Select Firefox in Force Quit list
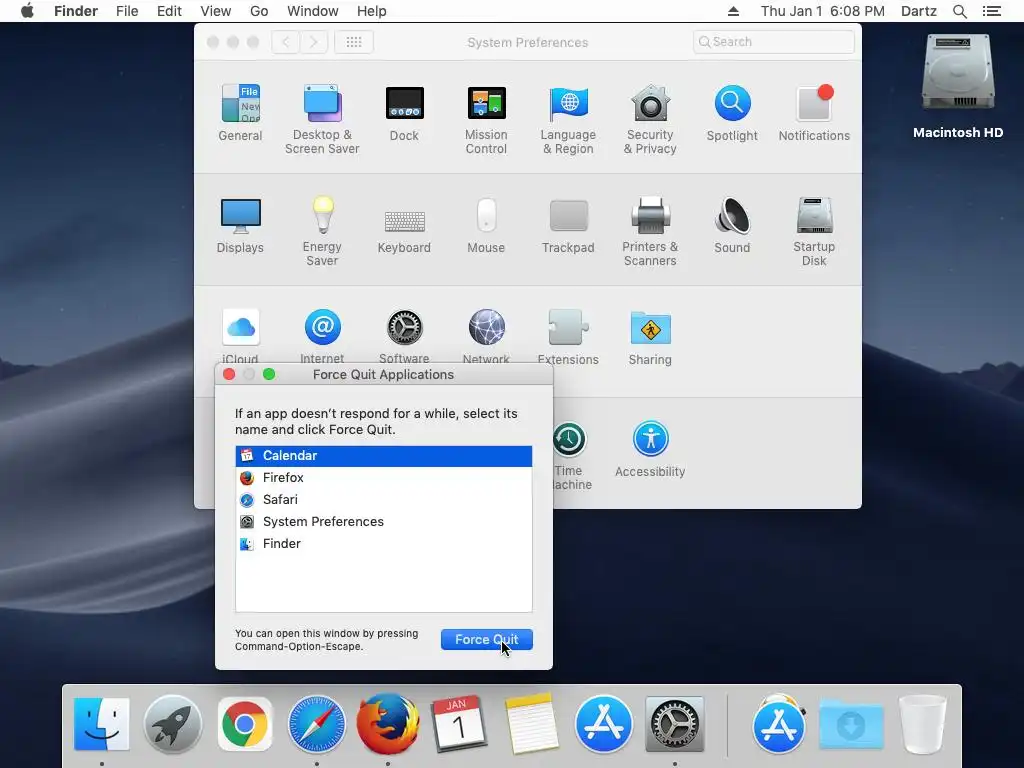 point(383,478)
